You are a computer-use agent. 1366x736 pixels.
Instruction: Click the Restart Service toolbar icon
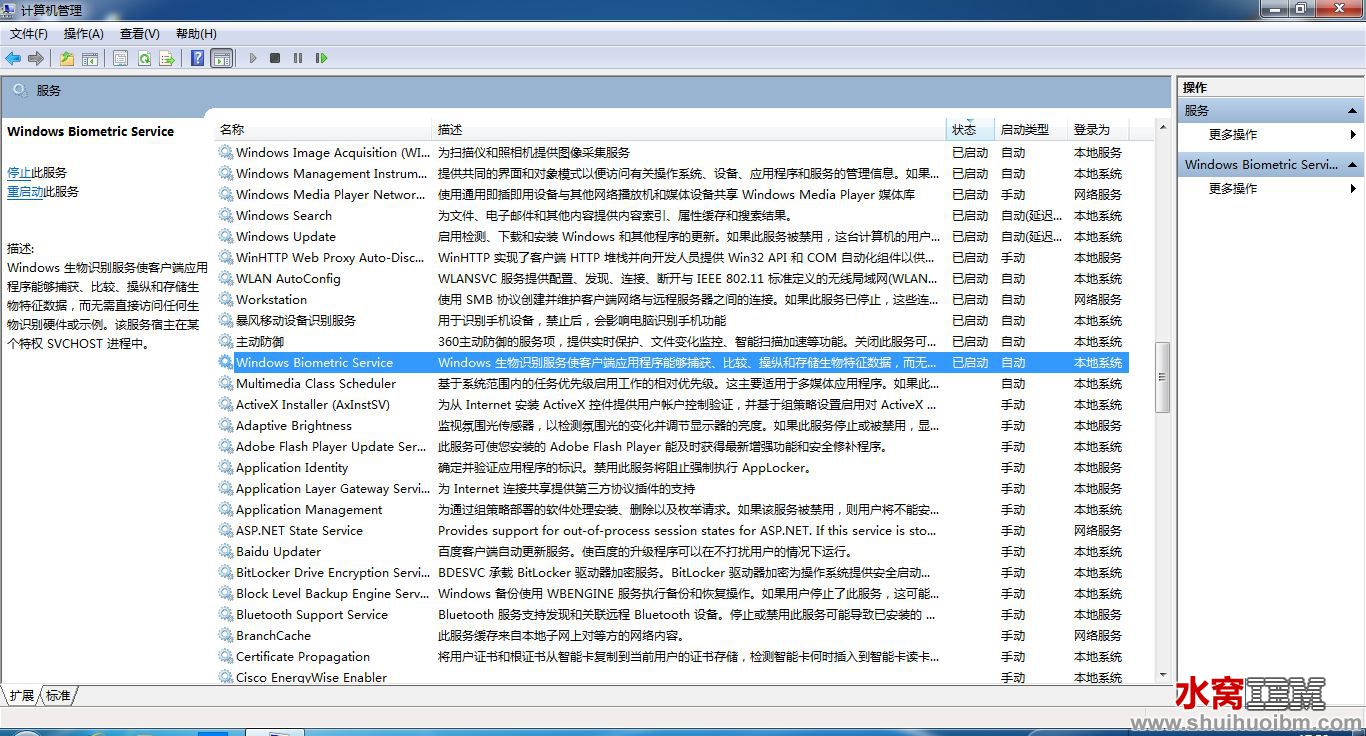pos(321,59)
